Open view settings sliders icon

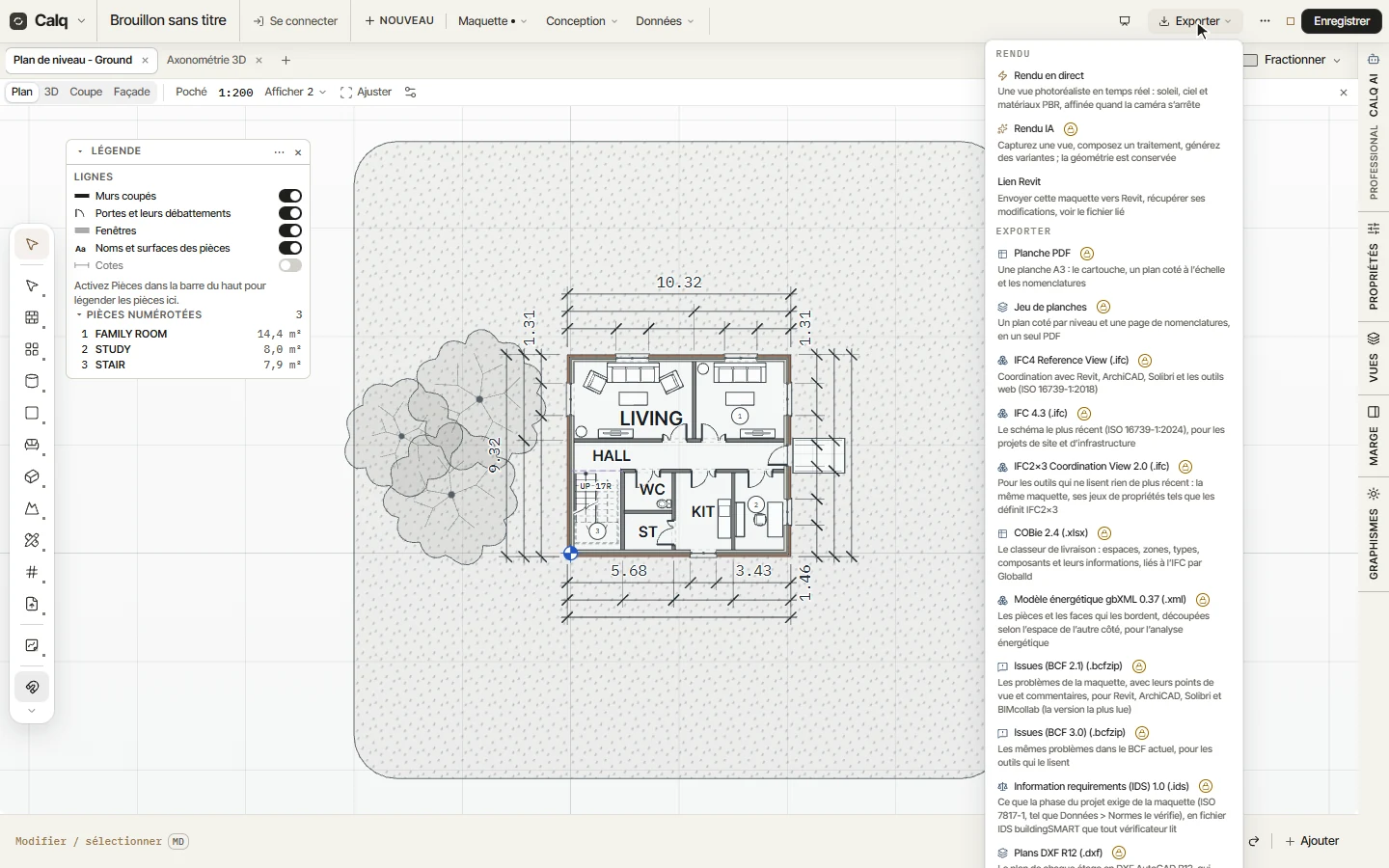(x=411, y=93)
